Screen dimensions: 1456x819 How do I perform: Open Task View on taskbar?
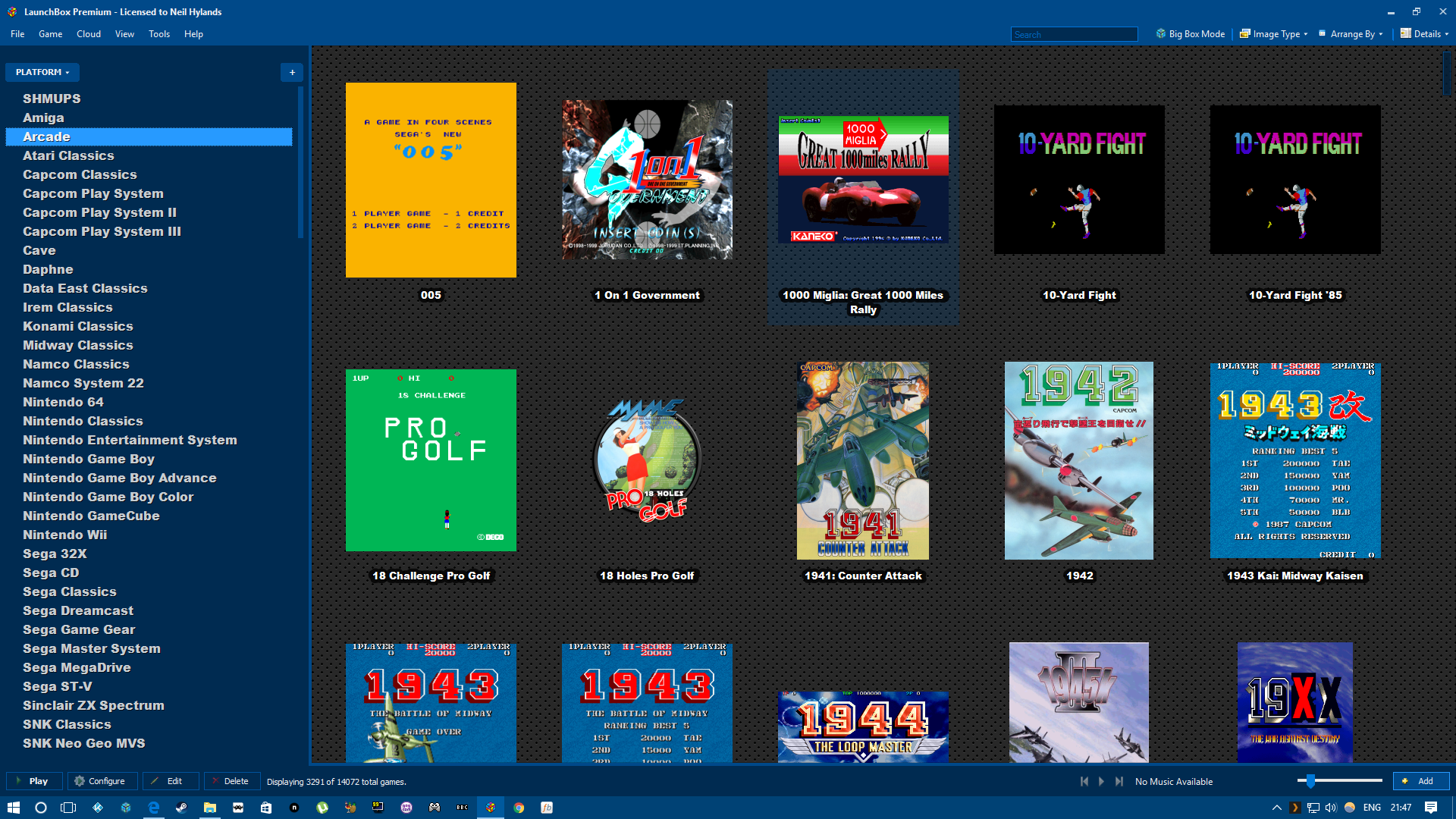(68, 808)
